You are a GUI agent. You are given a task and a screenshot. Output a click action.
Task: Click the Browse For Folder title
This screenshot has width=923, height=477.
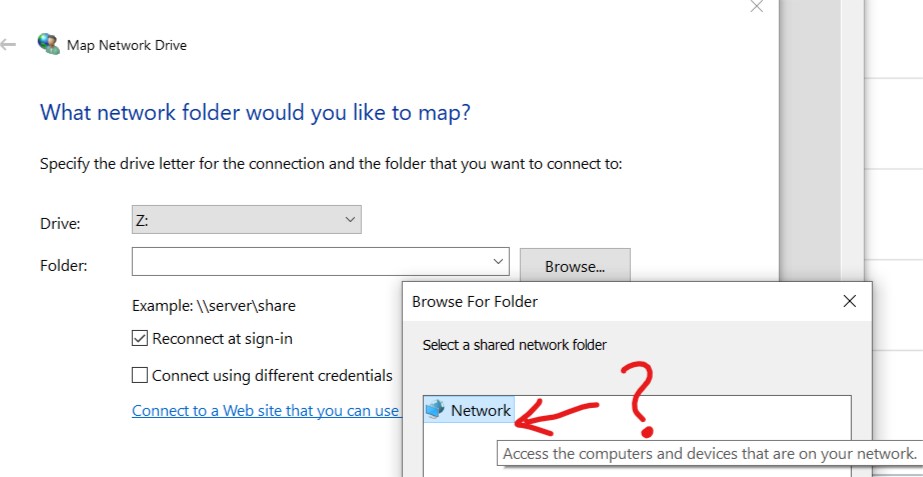pos(474,302)
